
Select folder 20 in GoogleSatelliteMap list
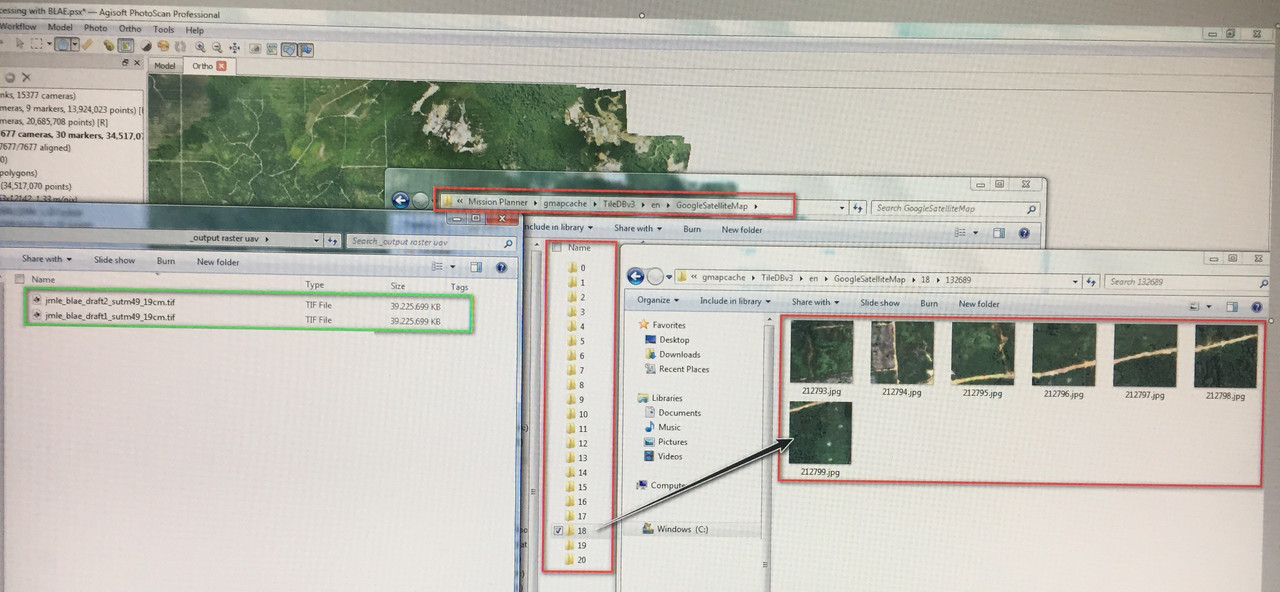tap(575, 560)
